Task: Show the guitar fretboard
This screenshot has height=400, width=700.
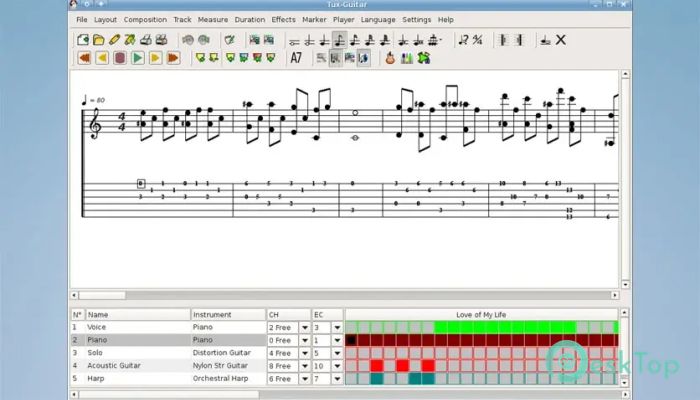Action: [391, 58]
